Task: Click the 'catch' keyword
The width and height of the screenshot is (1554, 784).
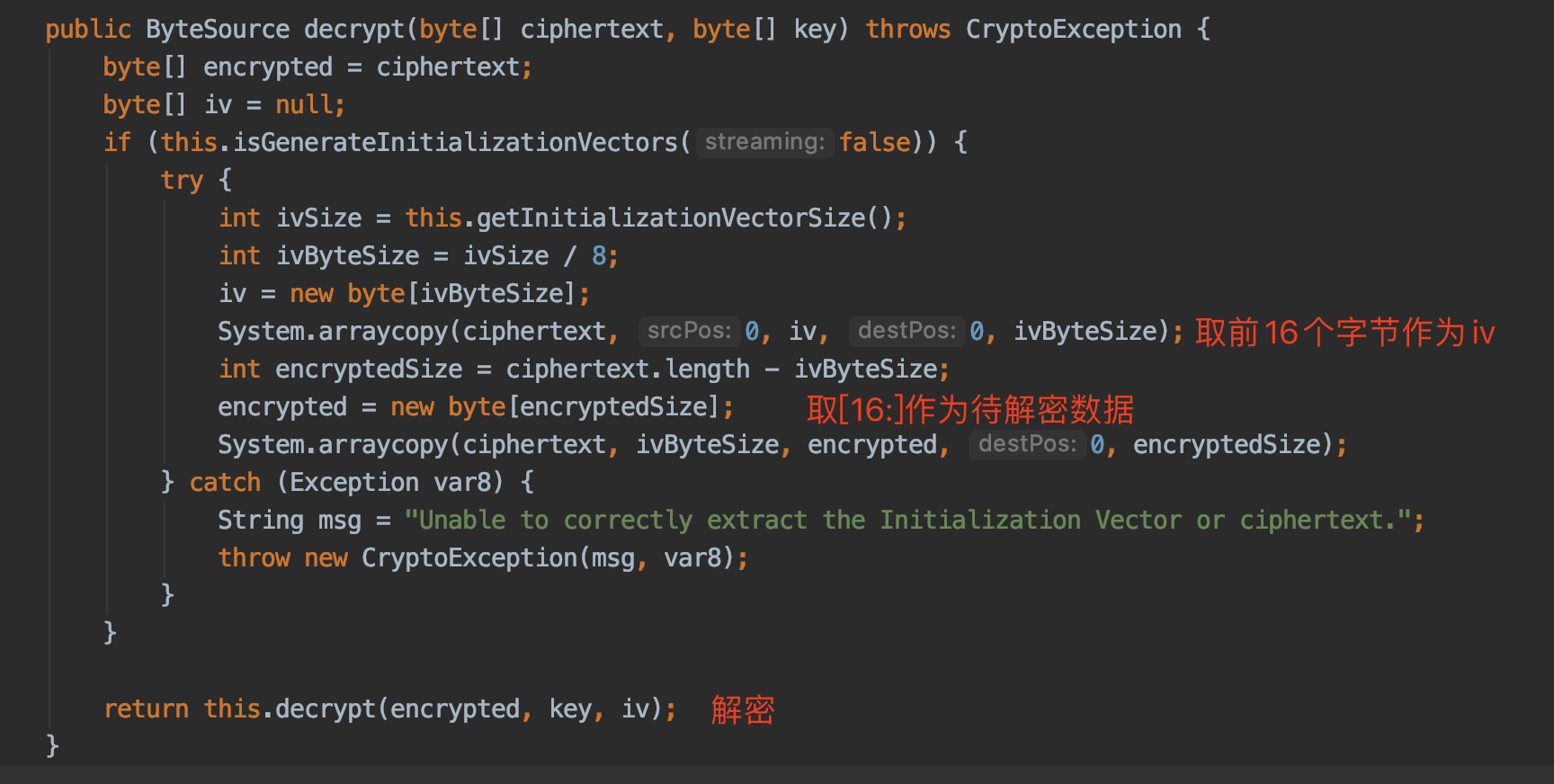Action: 225,483
